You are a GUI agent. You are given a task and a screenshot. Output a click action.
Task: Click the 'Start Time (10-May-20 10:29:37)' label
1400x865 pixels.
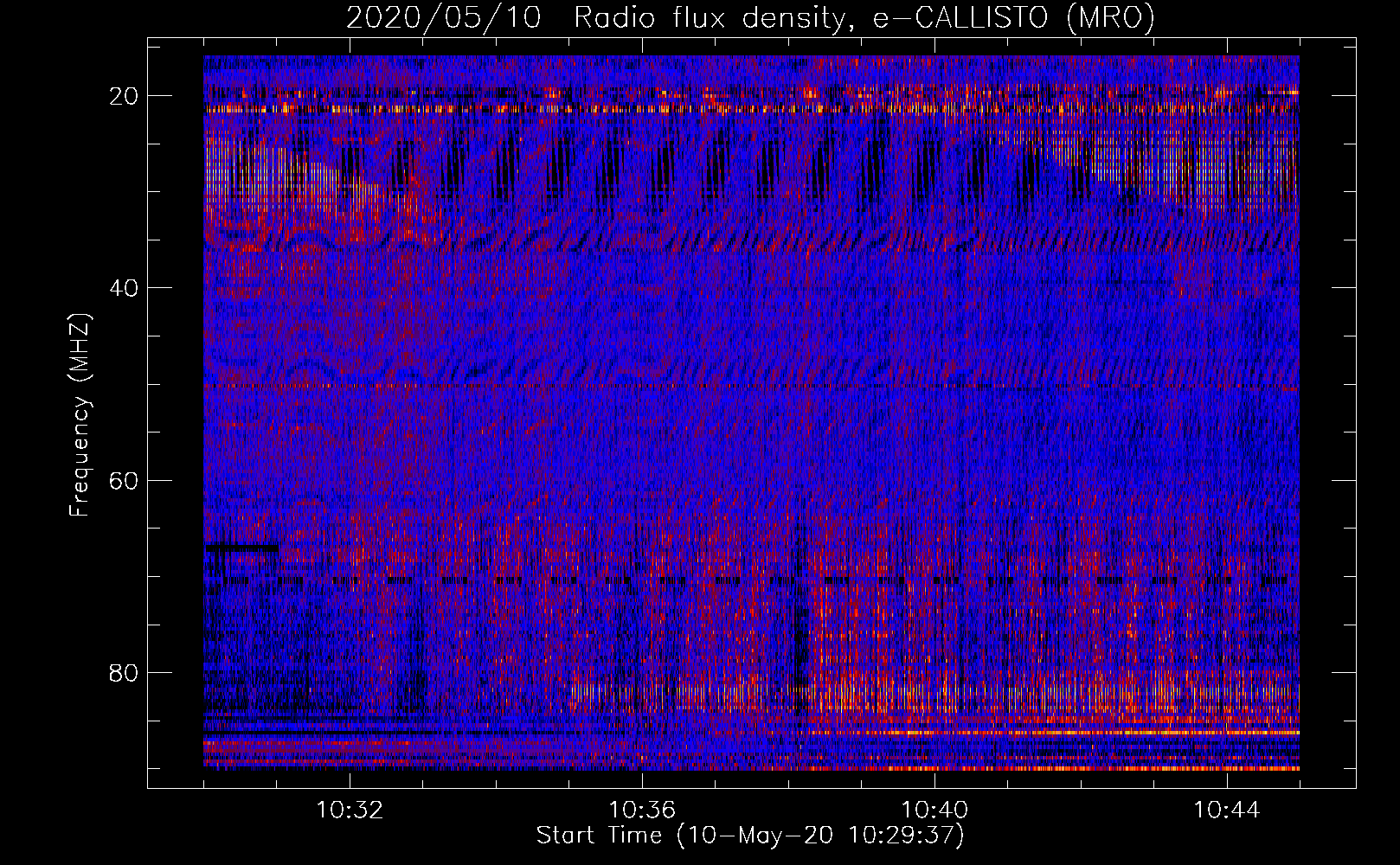coord(750,836)
